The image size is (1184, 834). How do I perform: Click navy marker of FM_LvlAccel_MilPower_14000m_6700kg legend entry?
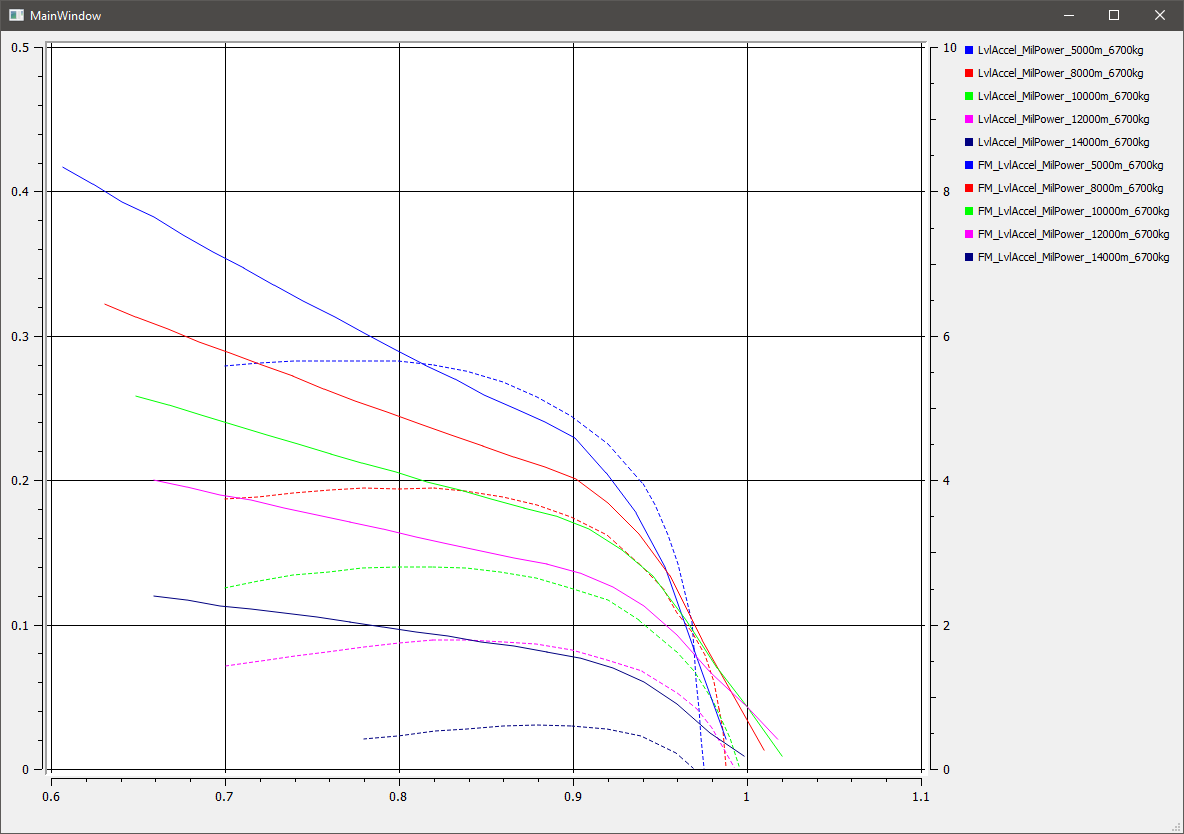969,257
